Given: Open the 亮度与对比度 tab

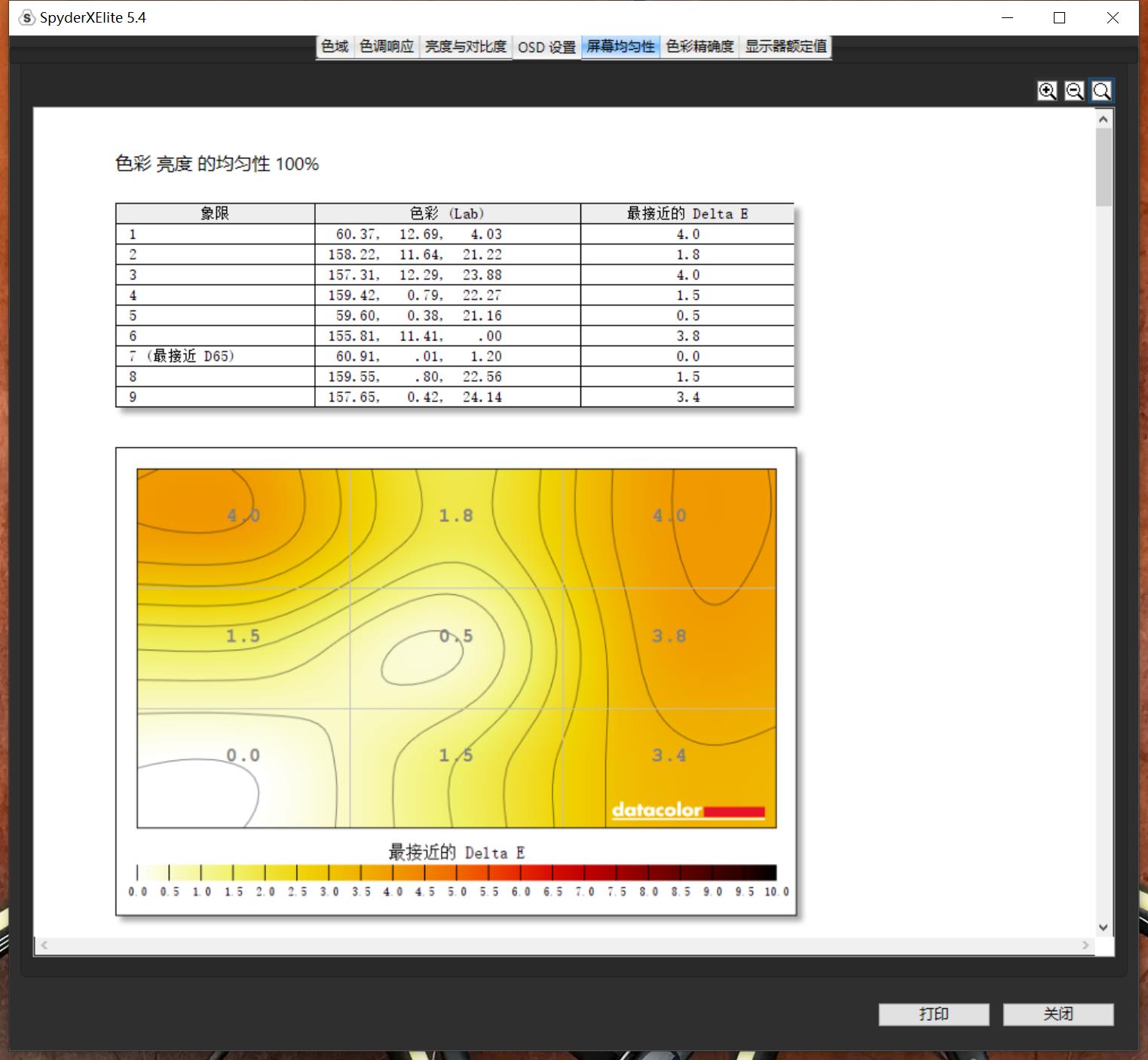Looking at the screenshot, I should (x=466, y=47).
